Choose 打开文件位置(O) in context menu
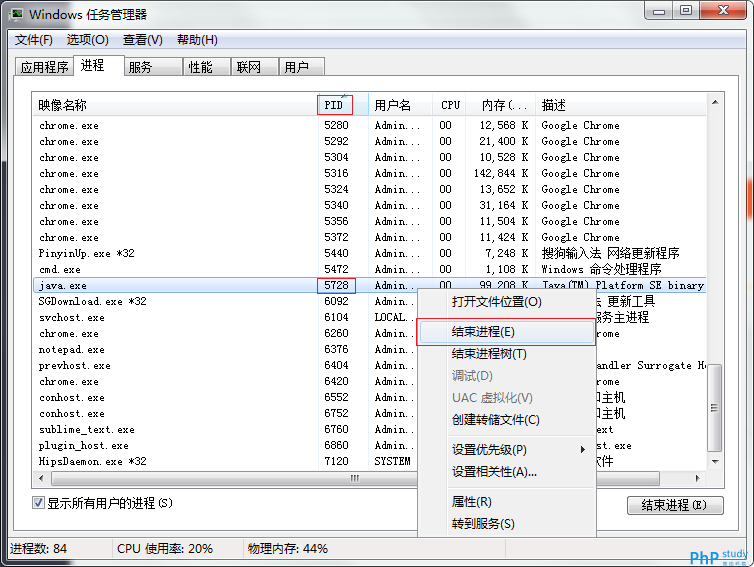Viewport: 754px width, 567px height. point(507,302)
